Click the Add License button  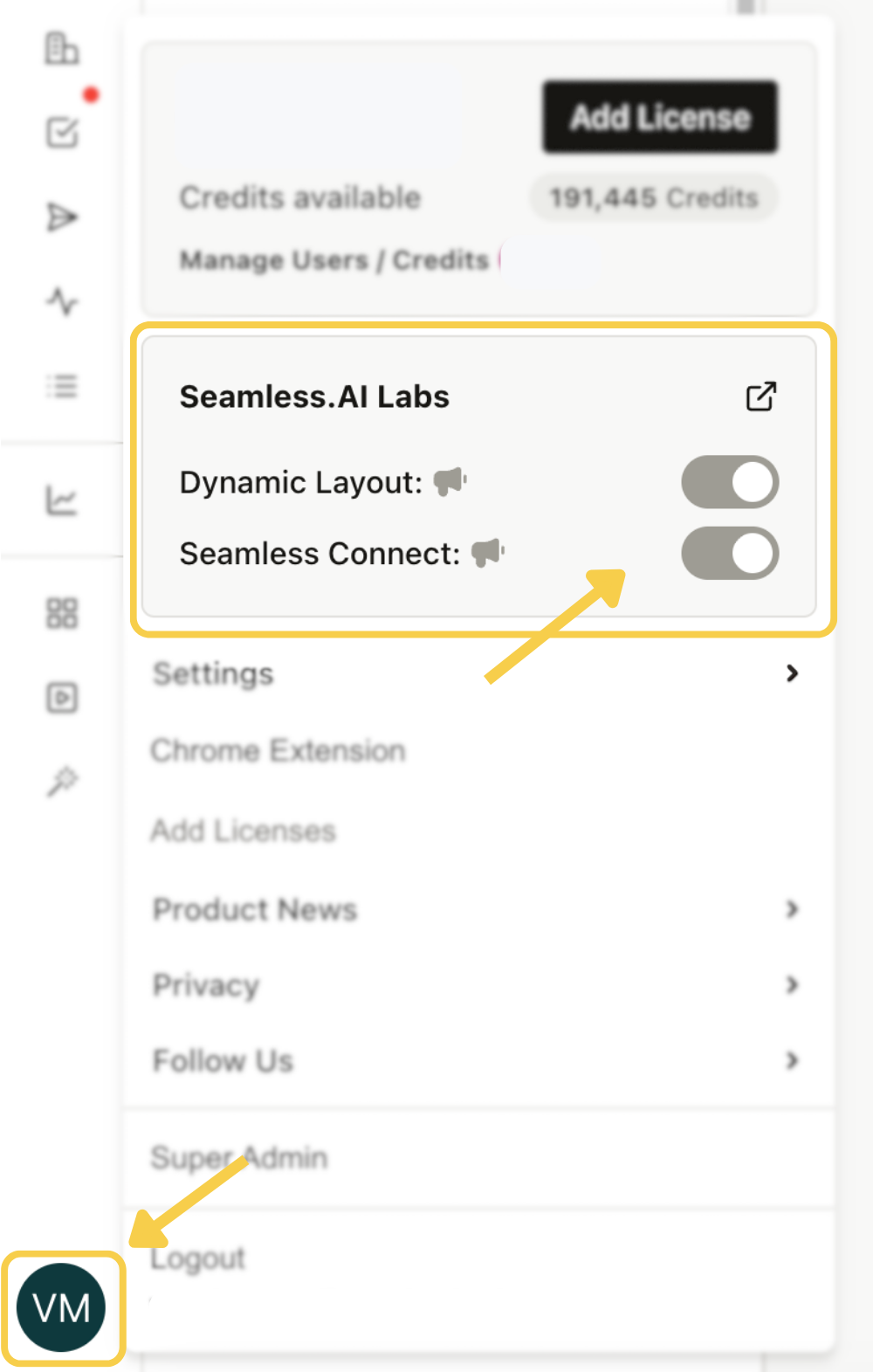point(658,117)
